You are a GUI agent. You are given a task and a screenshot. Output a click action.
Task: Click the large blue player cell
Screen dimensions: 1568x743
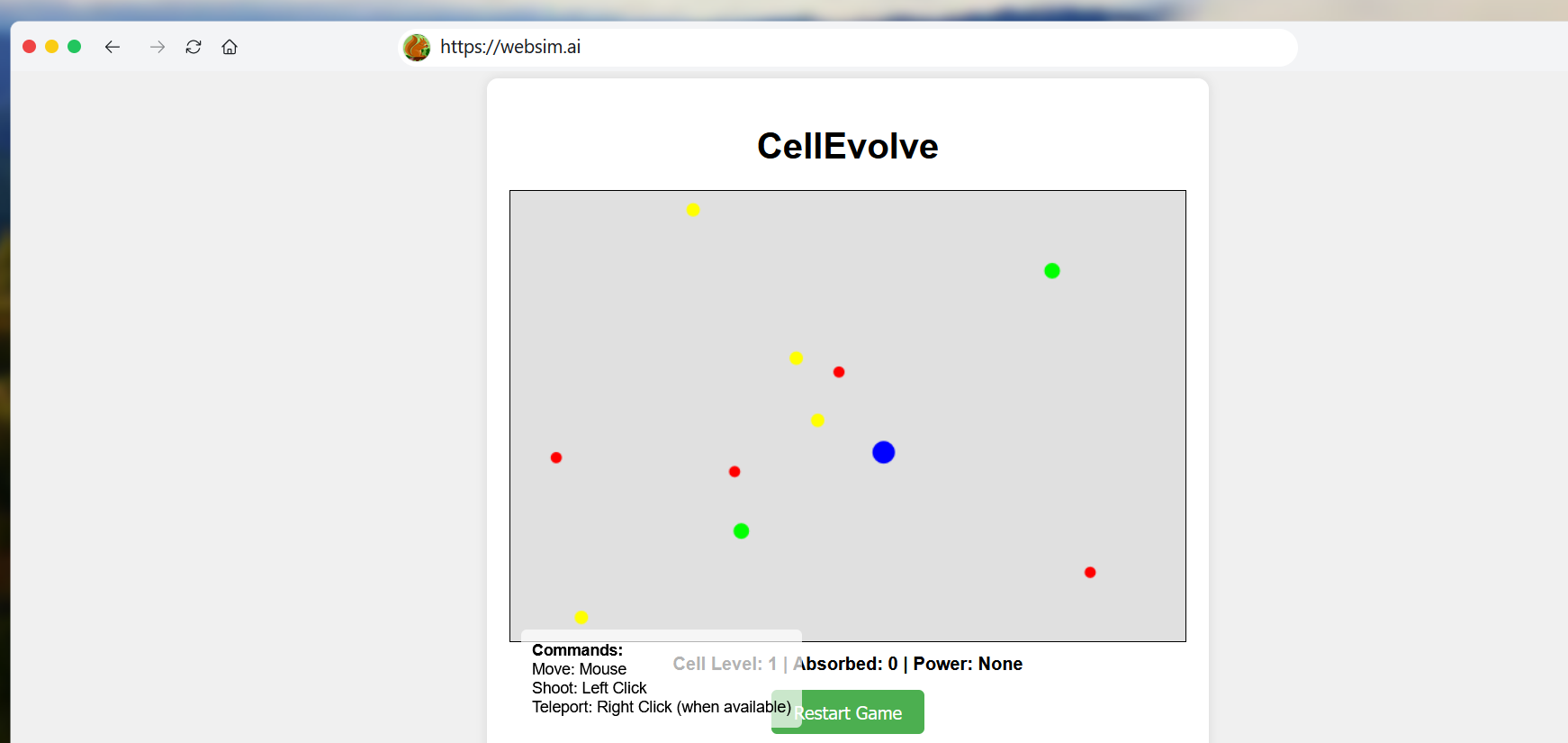884,452
